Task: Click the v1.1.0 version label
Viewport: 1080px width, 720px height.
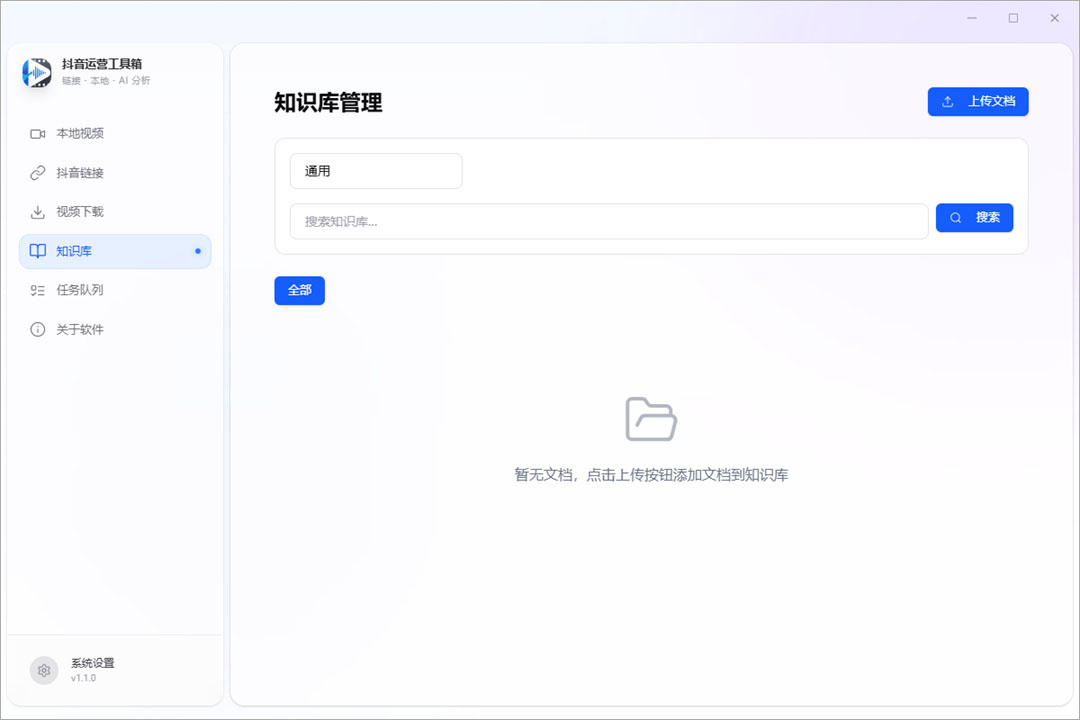Action: (x=83, y=679)
